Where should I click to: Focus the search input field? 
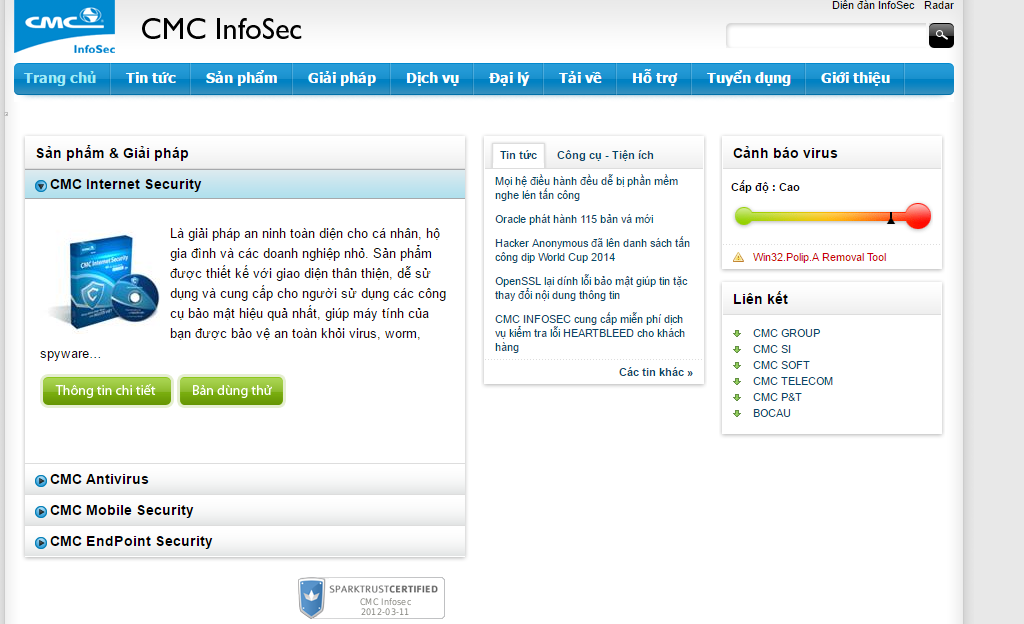(x=827, y=35)
